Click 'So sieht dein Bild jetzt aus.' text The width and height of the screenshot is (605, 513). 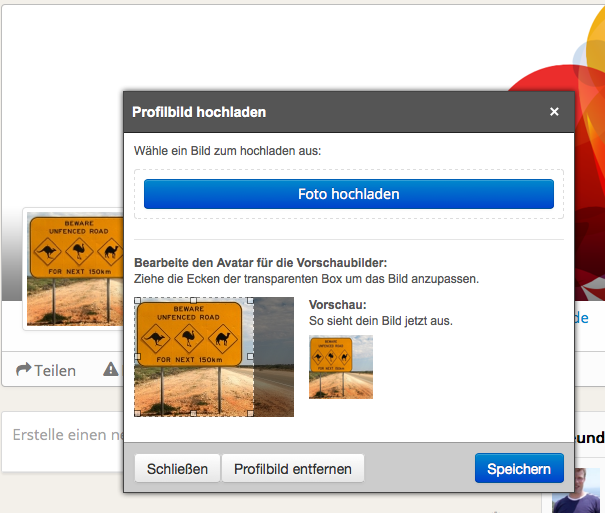(x=381, y=321)
